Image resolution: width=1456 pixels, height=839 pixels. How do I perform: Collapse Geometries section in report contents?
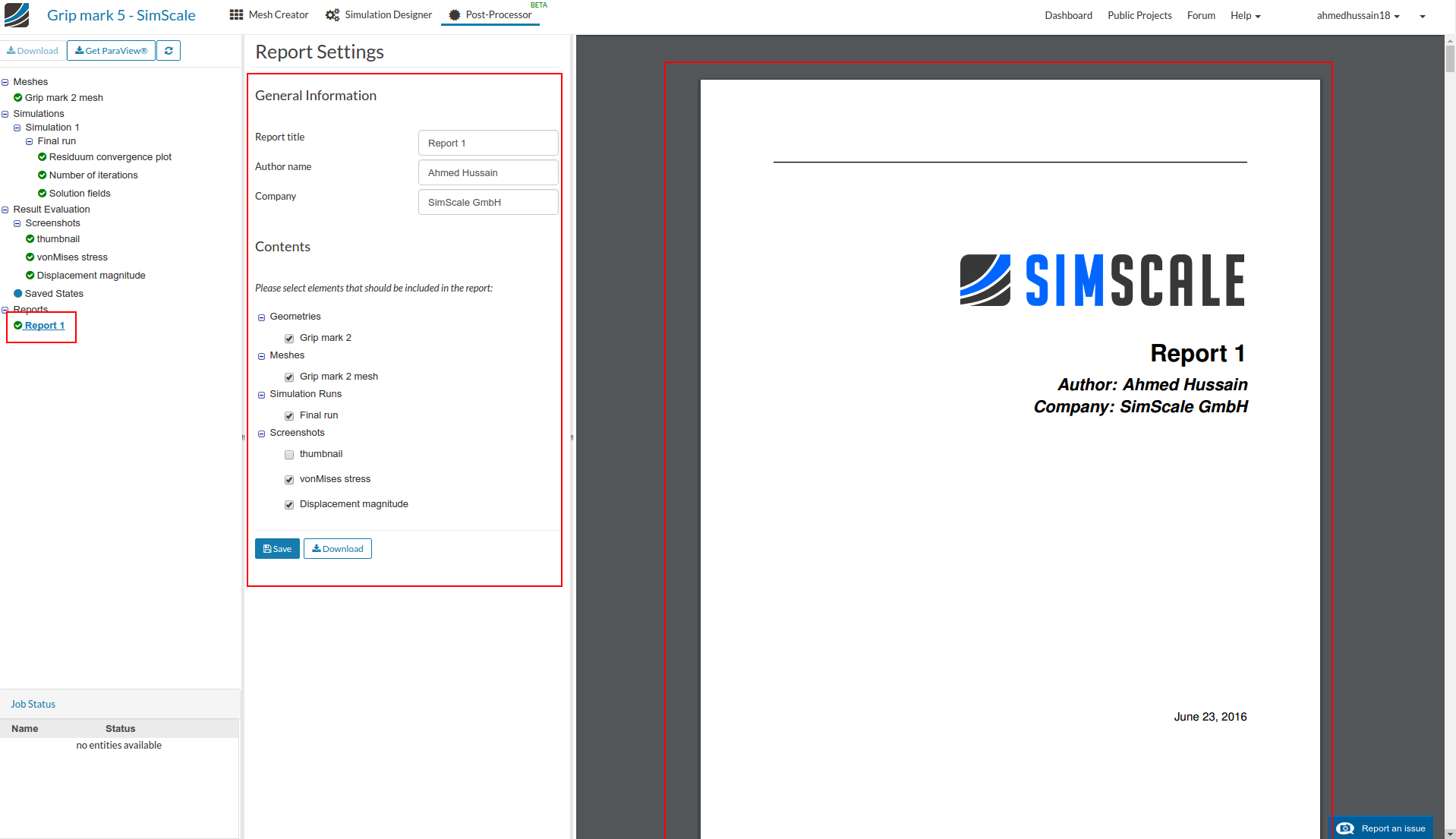click(x=262, y=317)
